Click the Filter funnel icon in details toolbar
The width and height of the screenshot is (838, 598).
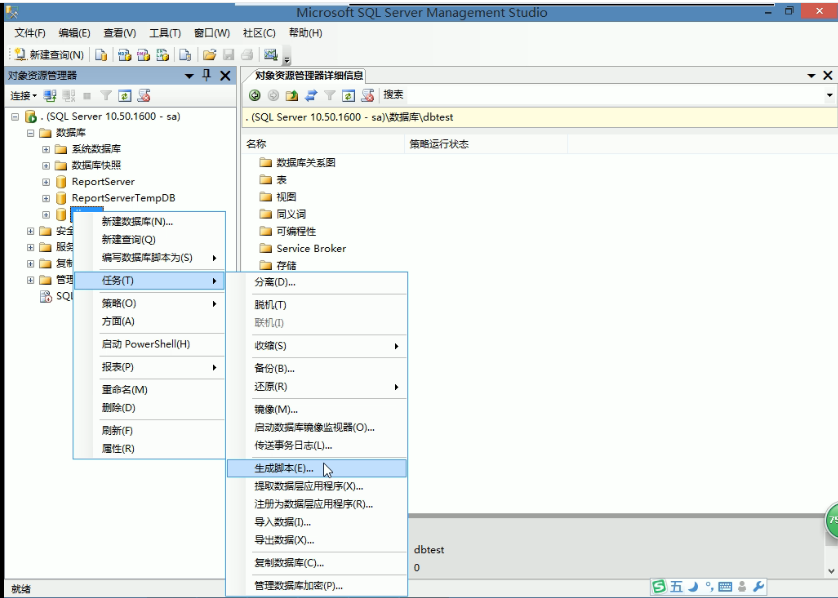(x=330, y=95)
